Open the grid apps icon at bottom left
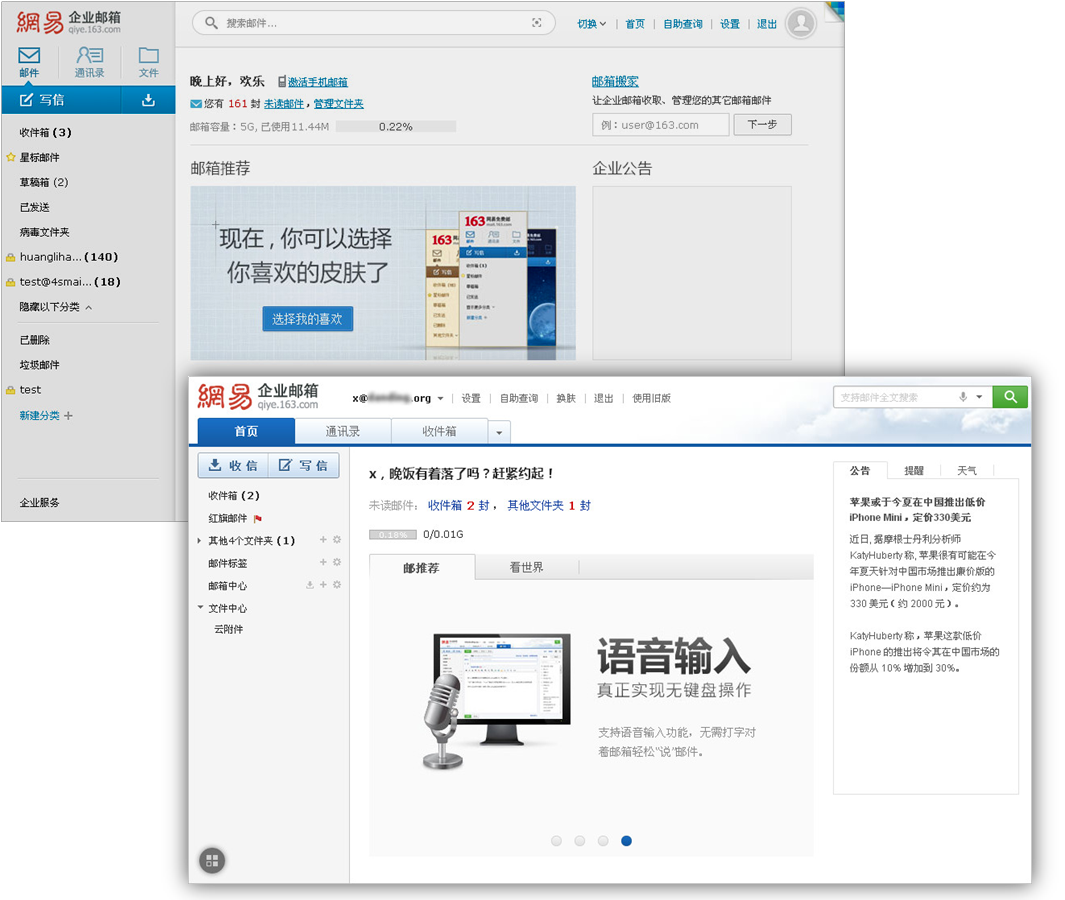The height and width of the screenshot is (900, 1065). tap(212, 861)
